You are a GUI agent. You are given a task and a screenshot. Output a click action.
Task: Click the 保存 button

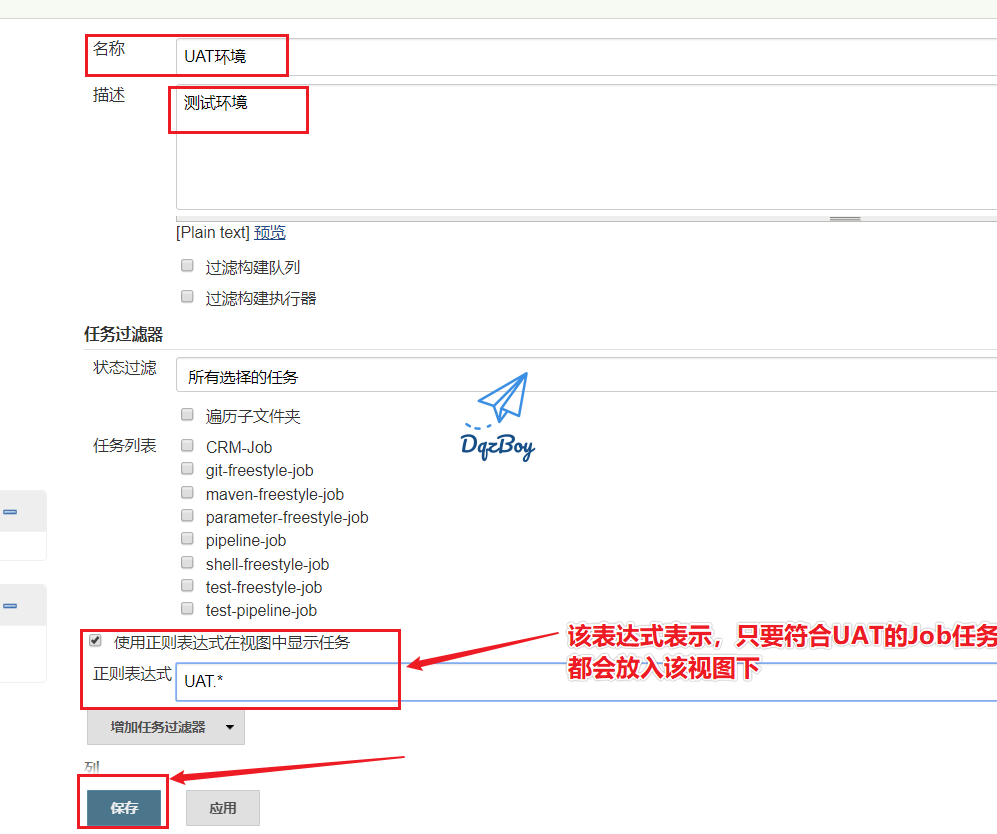(124, 808)
